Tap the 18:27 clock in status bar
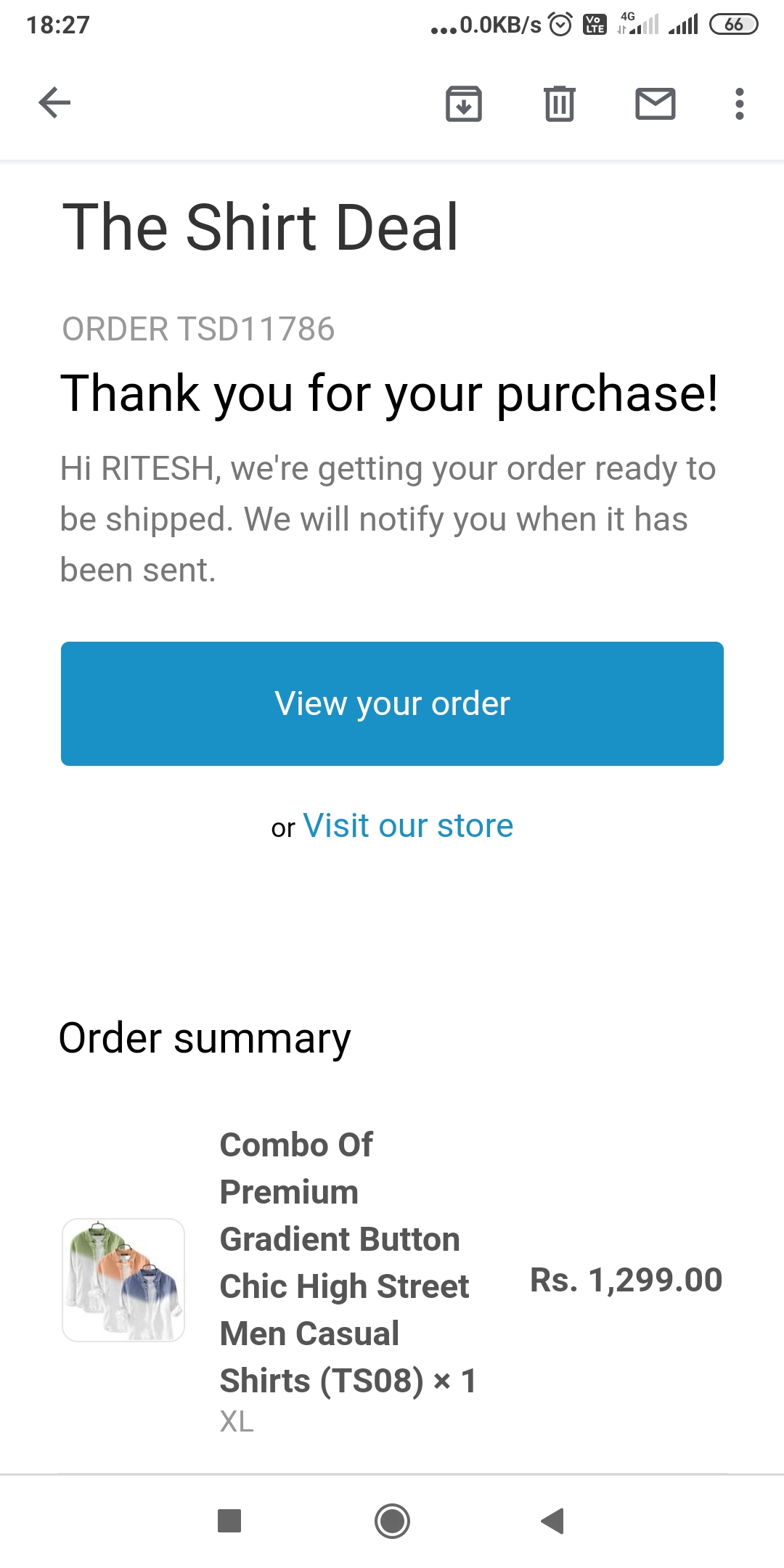The height and width of the screenshot is (1568, 784). pyautogui.click(x=58, y=25)
